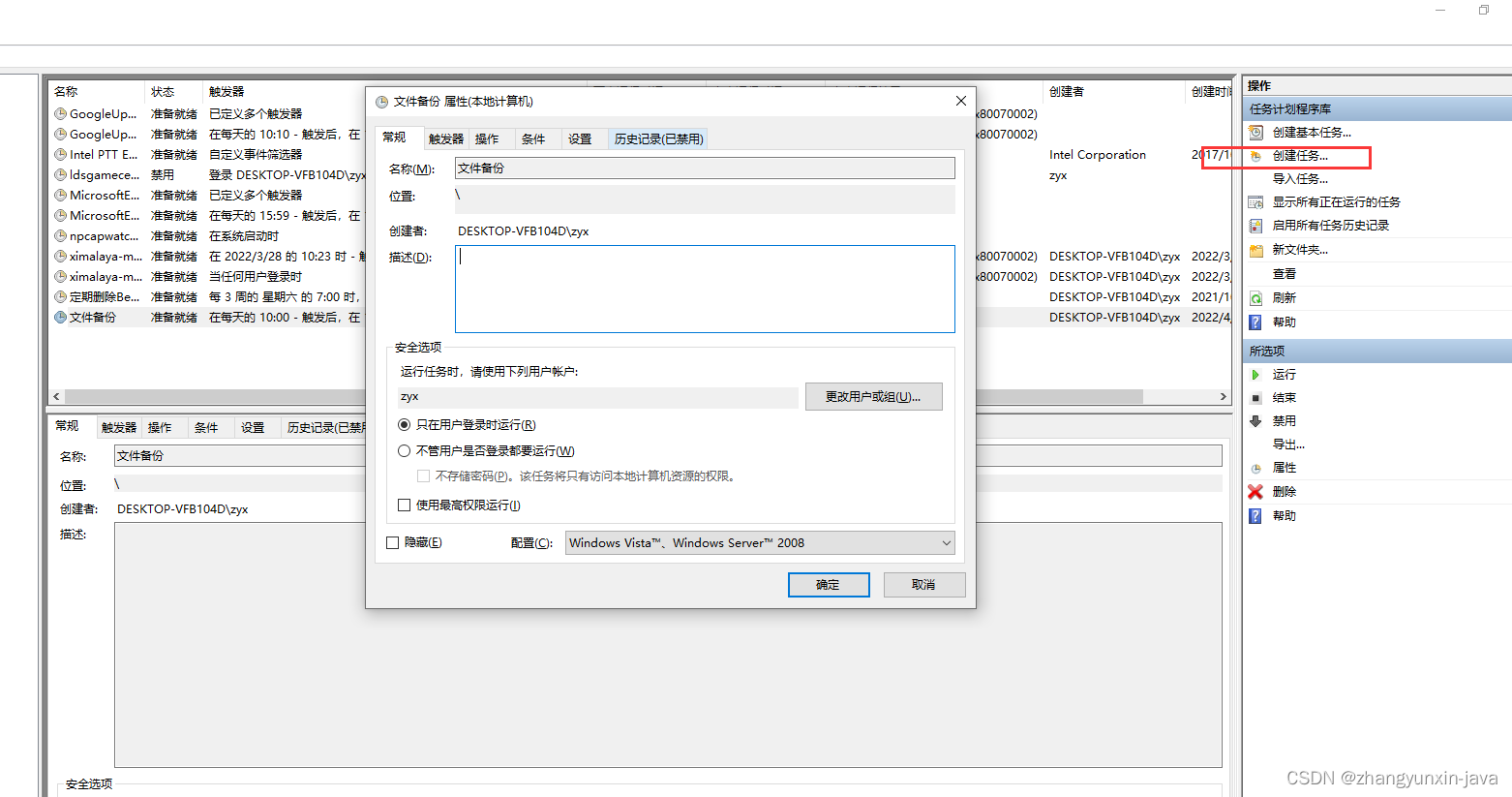The image size is (1512, 797).
Task: Click the 确定 button
Action: coord(829,585)
